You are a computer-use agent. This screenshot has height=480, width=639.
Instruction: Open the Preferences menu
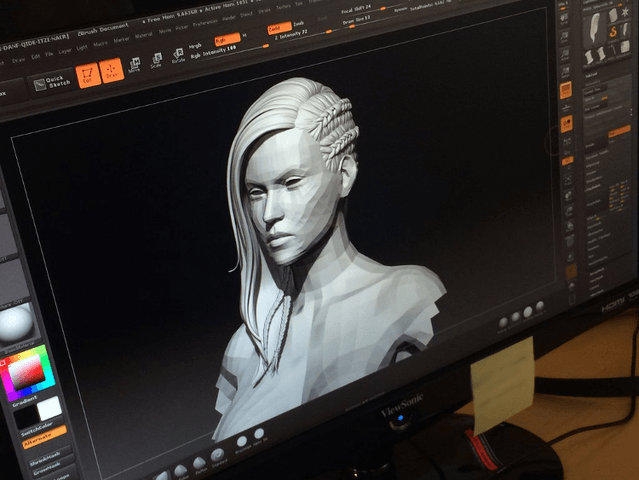[205, 24]
